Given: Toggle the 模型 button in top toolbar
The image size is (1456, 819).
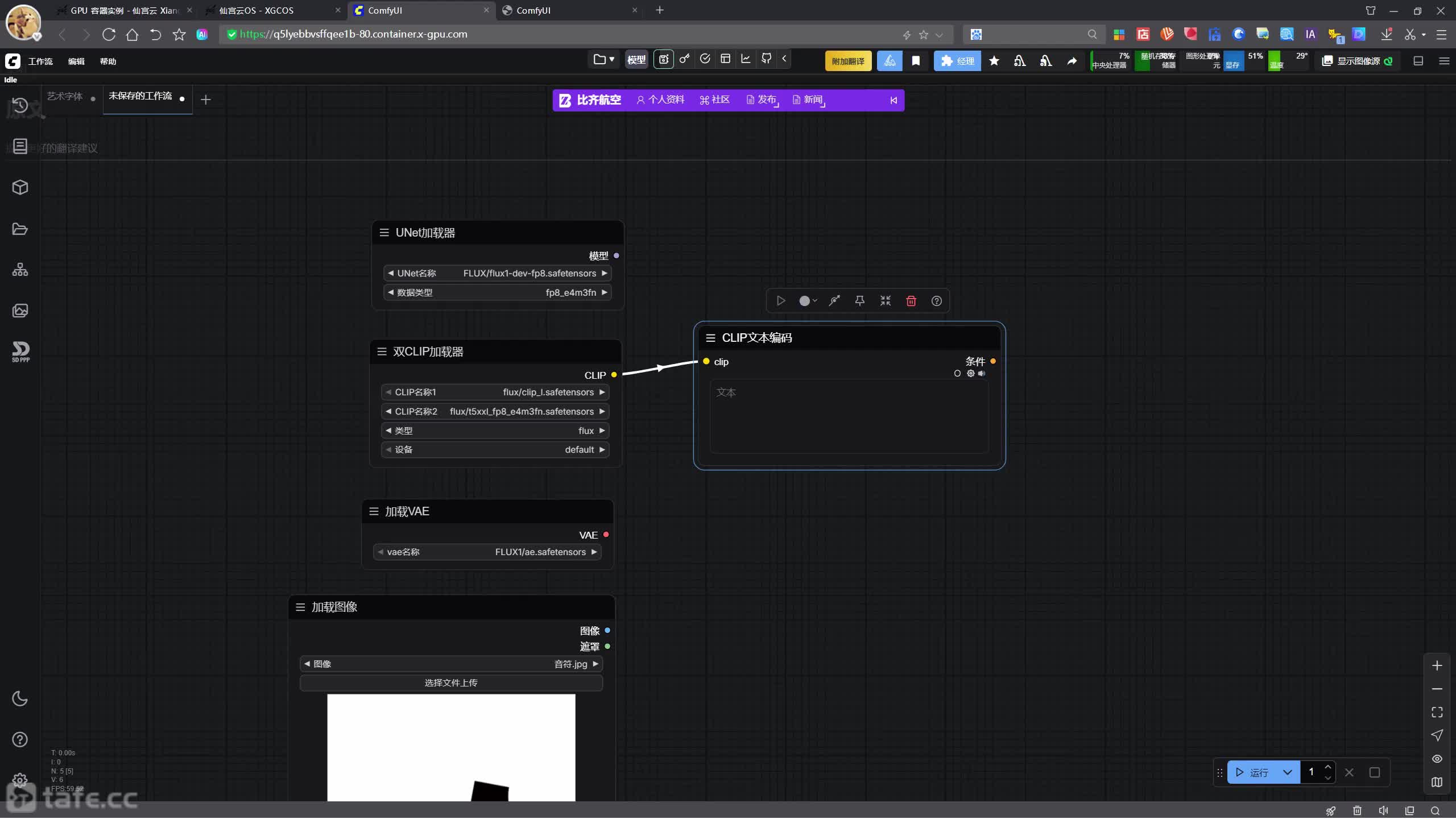Looking at the screenshot, I should [636, 60].
